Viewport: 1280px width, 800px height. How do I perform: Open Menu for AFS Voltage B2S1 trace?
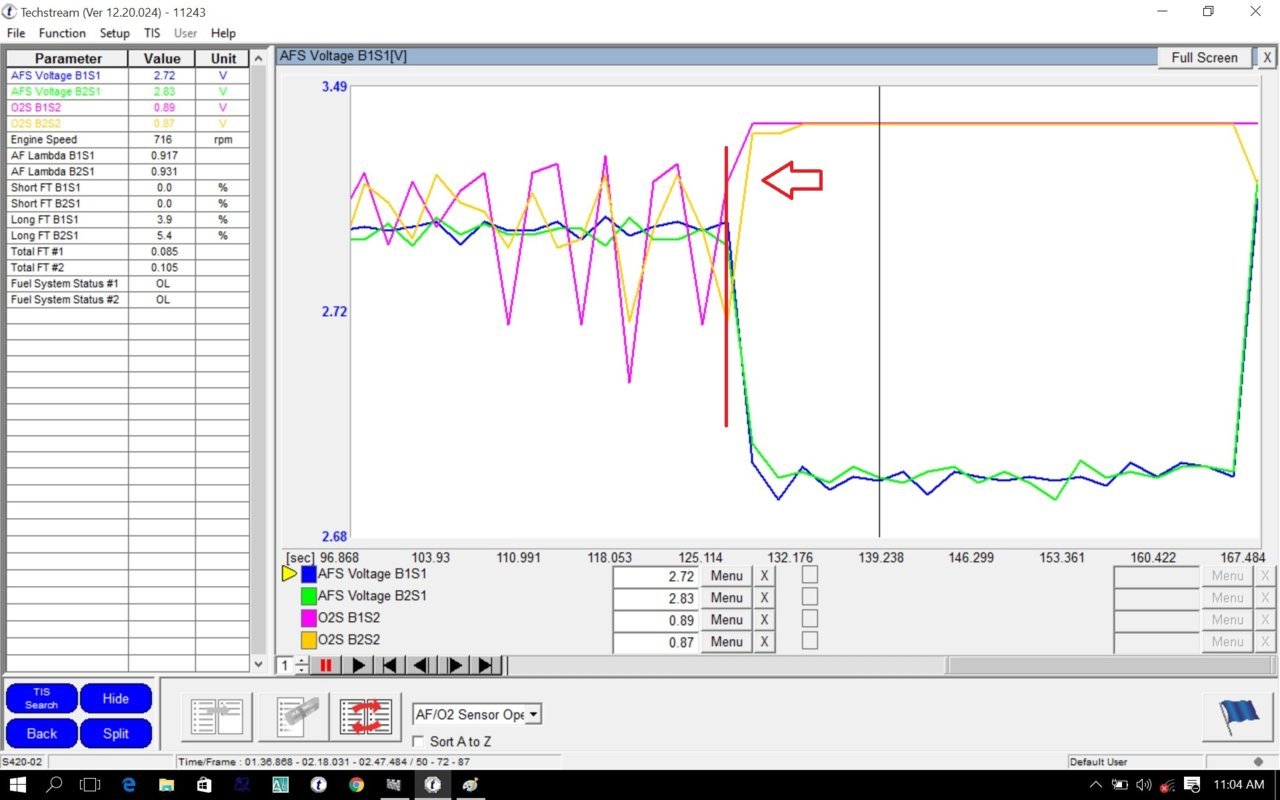coord(726,598)
